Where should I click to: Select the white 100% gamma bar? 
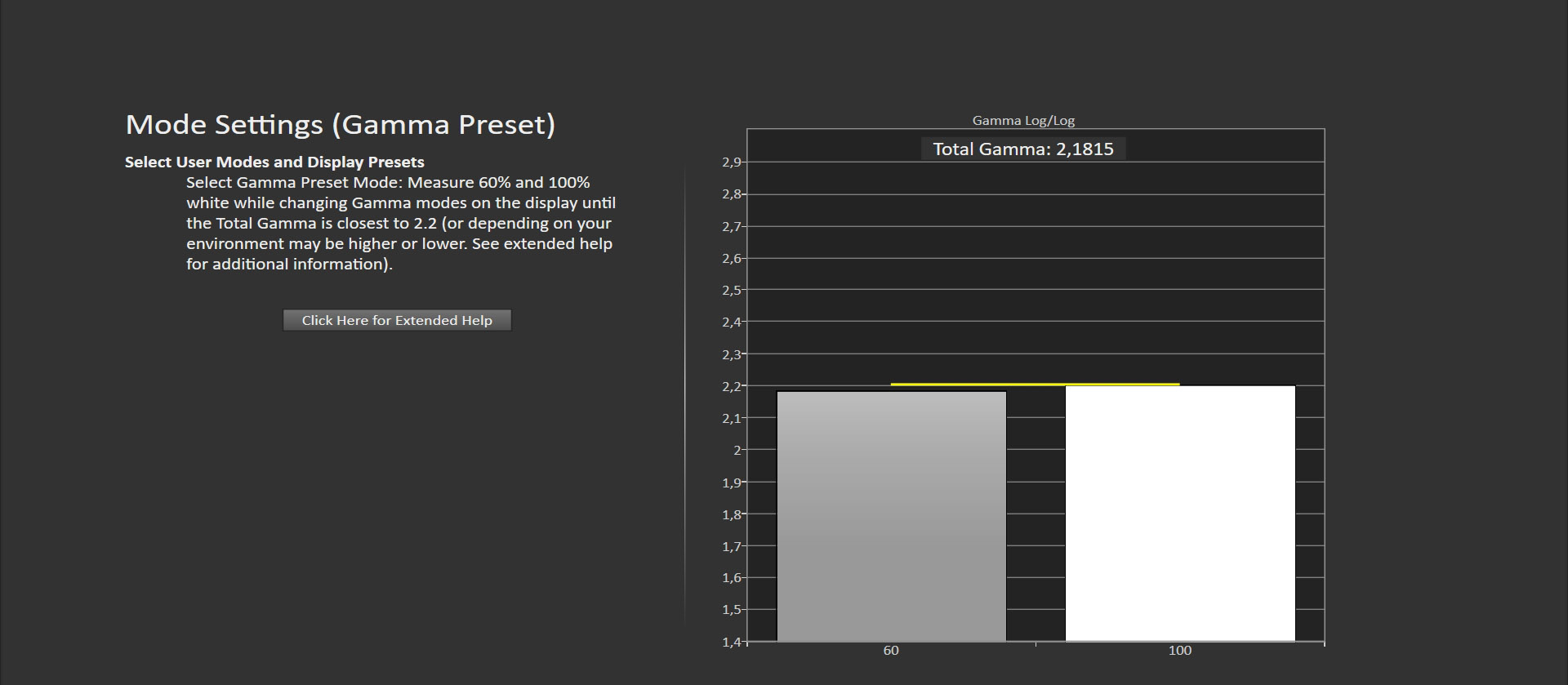click(1179, 513)
